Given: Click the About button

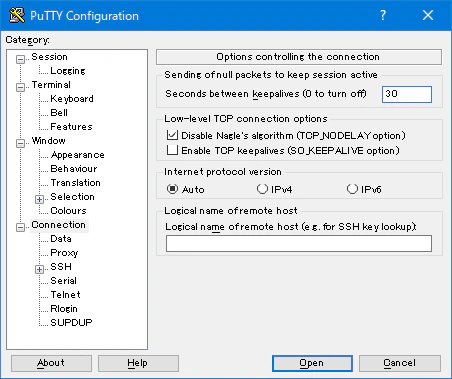Looking at the screenshot, I should coord(51,363).
